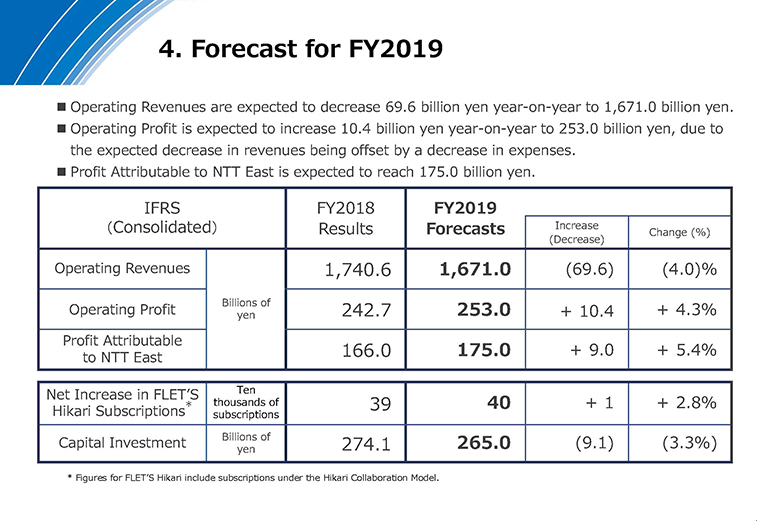Select the 'IFRS (Consolidated)' header cell
770x531 pixels.
162,218
